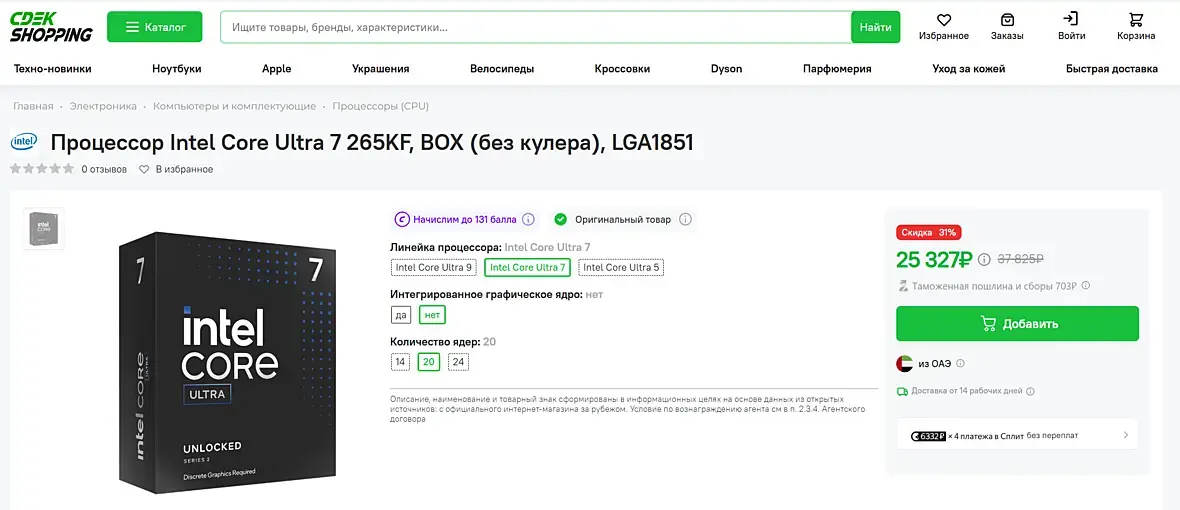1180x510 pixels.
Task: Go to Главная breadcrumb
Action: pyautogui.click(x=33, y=106)
